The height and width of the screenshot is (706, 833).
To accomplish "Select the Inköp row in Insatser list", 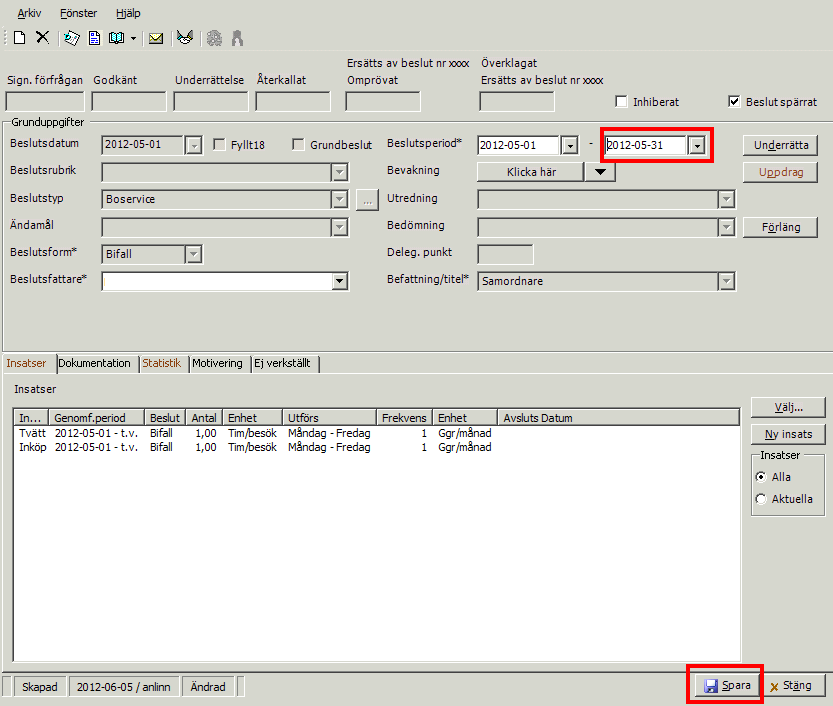I will coord(376,447).
